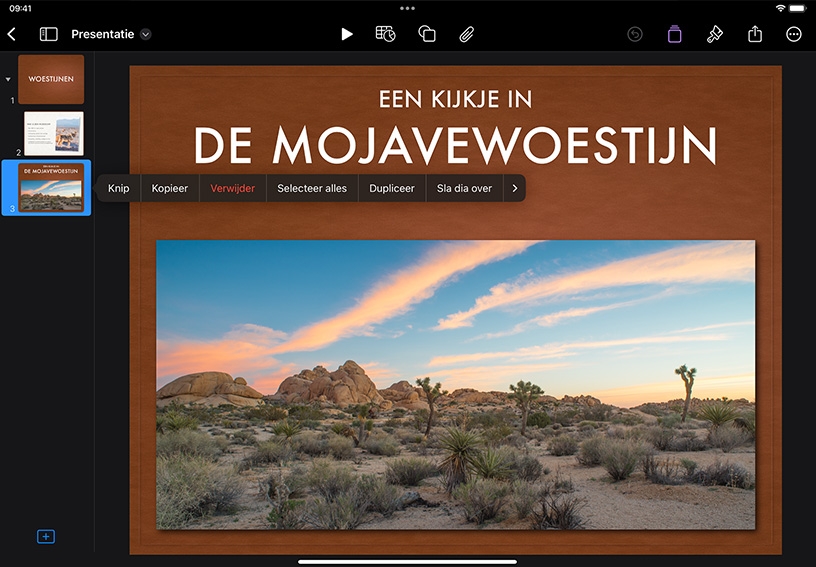
Task: Select the WOESTIJNEN slide 1 thumbnail
Action: [51, 79]
